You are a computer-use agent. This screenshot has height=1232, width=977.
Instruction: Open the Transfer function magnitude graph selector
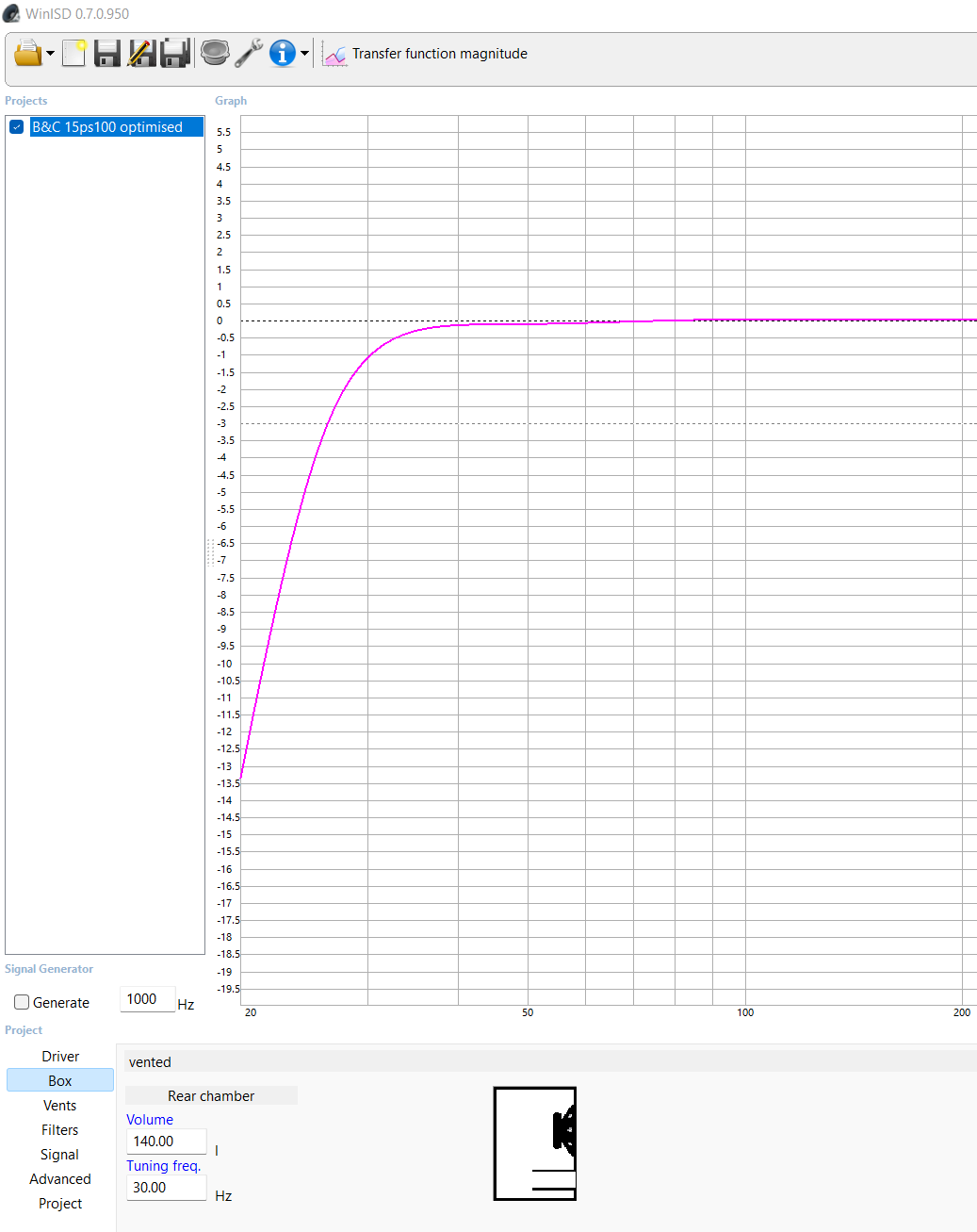[x=439, y=54]
